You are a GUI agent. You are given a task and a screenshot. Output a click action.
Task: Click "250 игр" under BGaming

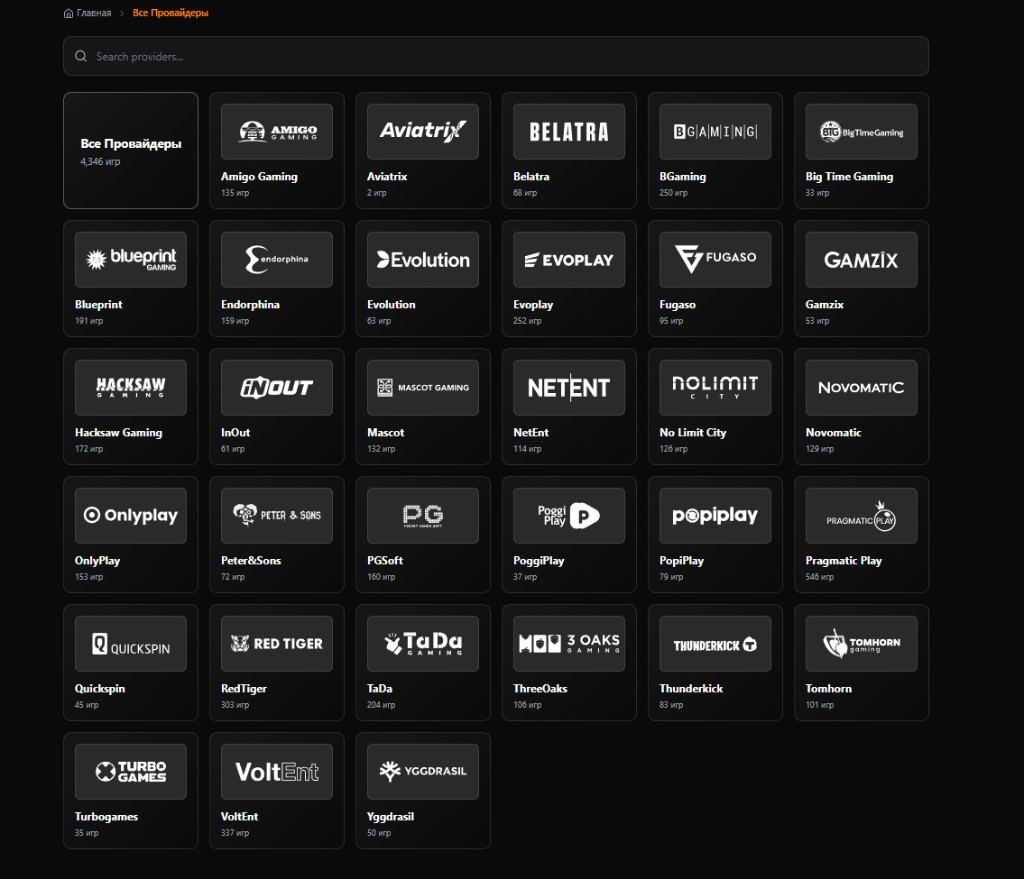click(673, 193)
